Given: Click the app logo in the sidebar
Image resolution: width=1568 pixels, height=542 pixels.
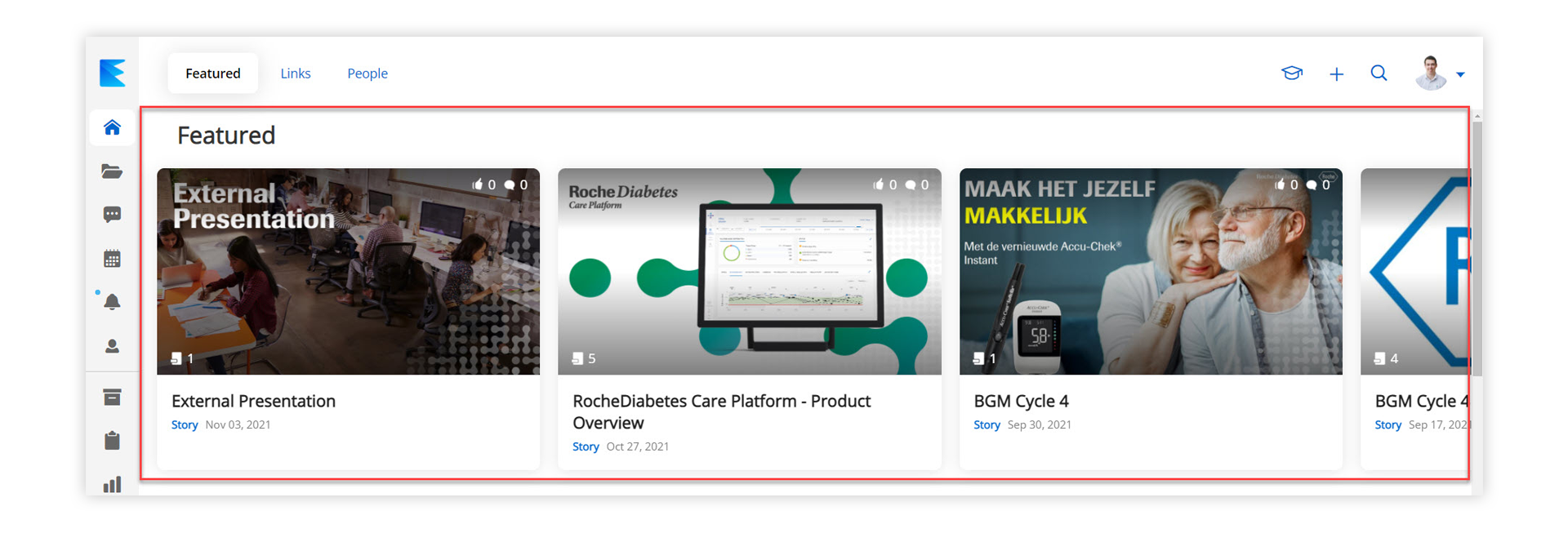Looking at the screenshot, I should [x=112, y=73].
